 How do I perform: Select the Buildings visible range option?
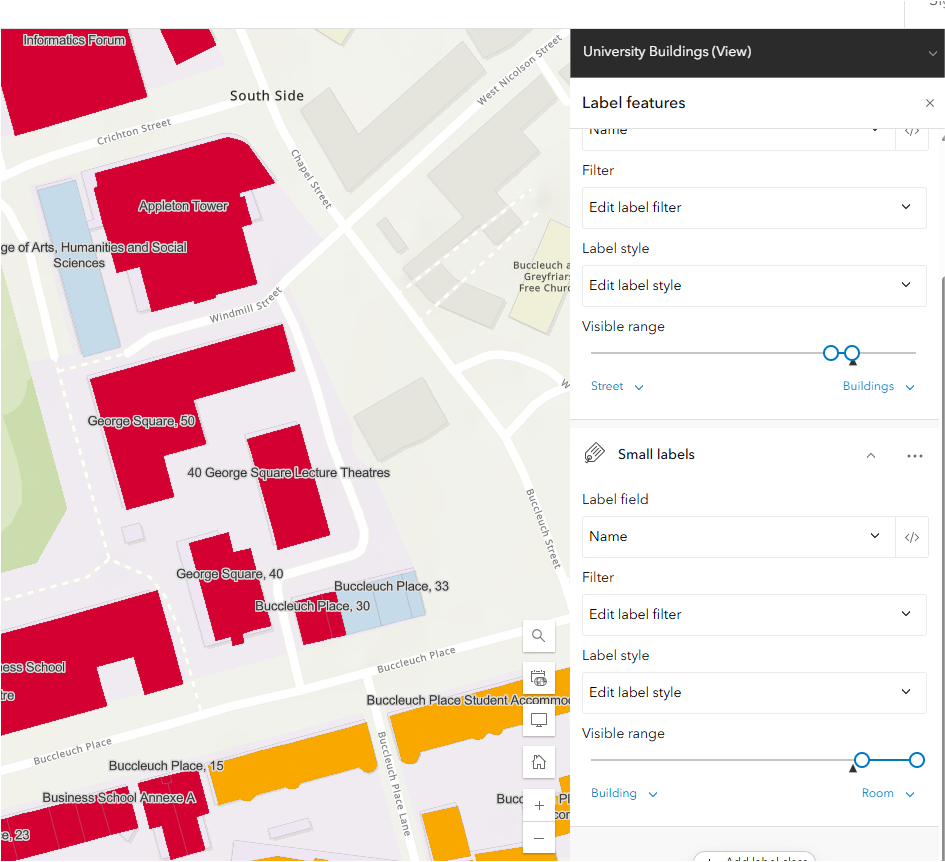point(878,386)
